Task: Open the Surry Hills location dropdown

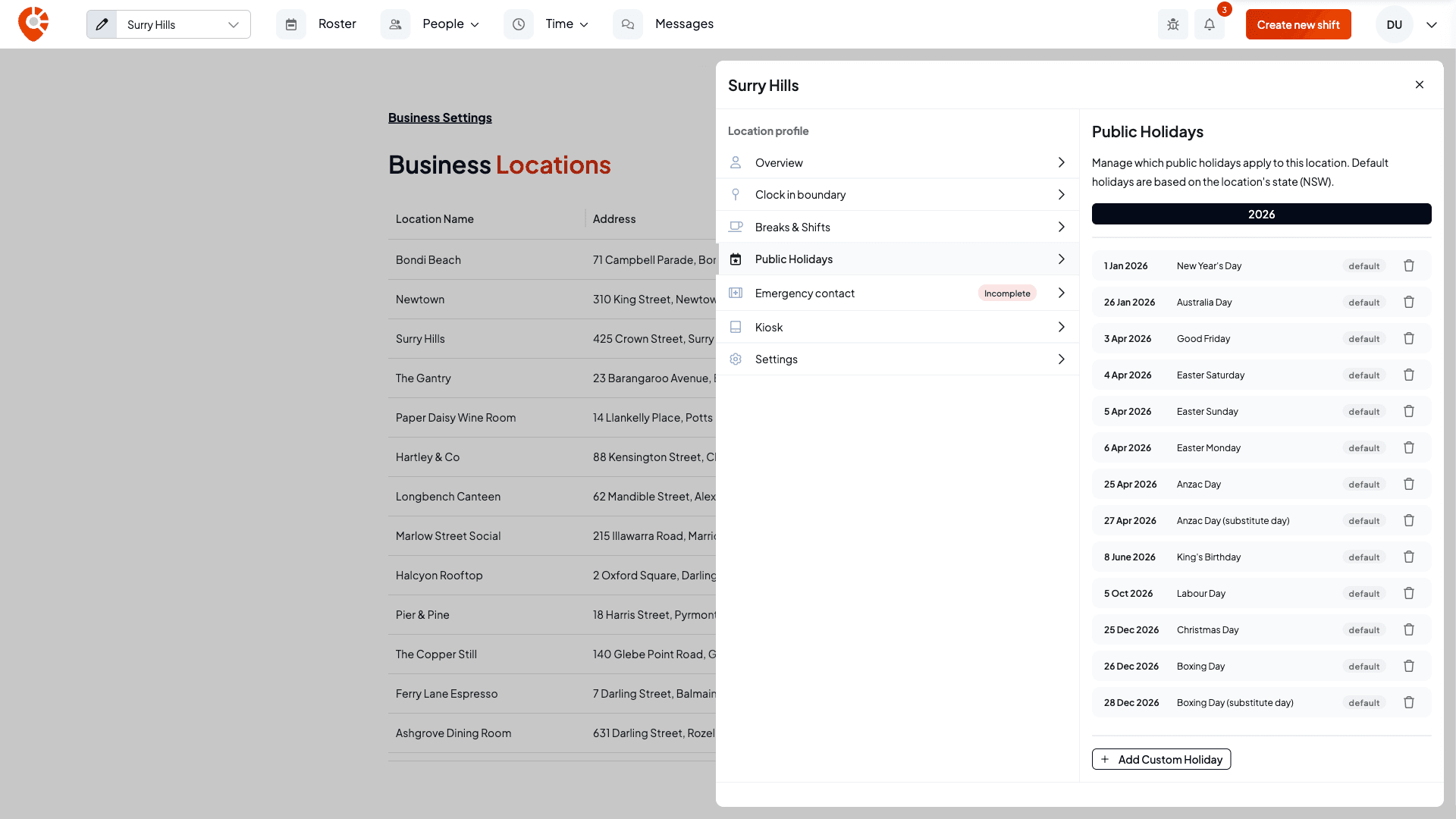Action: (x=184, y=24)
